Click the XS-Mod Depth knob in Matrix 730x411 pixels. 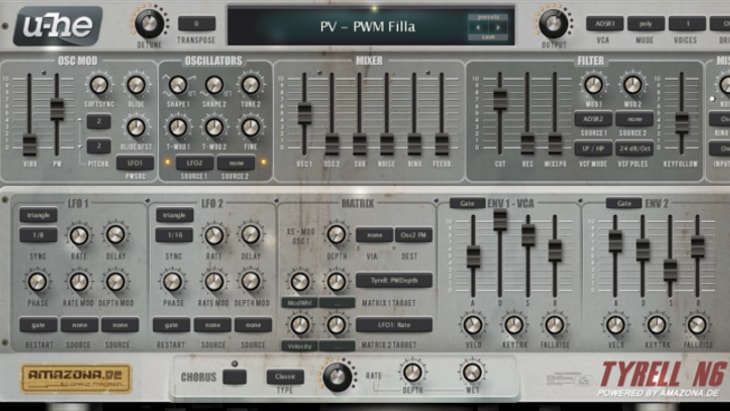[x=336, y=235]
